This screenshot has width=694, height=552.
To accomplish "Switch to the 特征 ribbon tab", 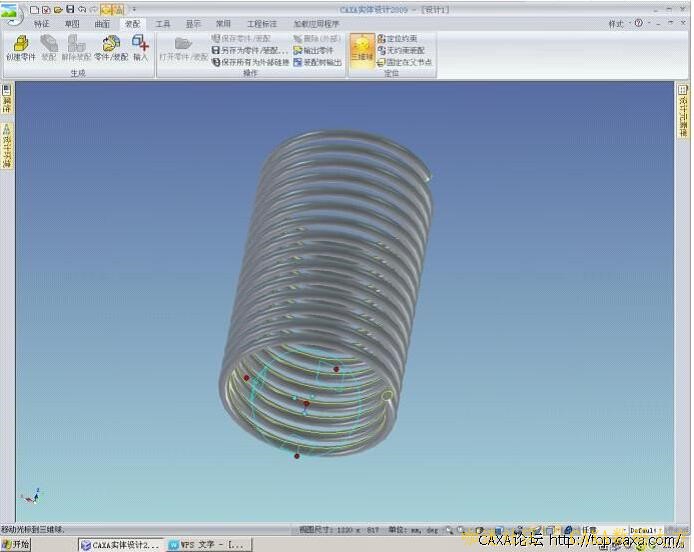I will click(42, 23).
